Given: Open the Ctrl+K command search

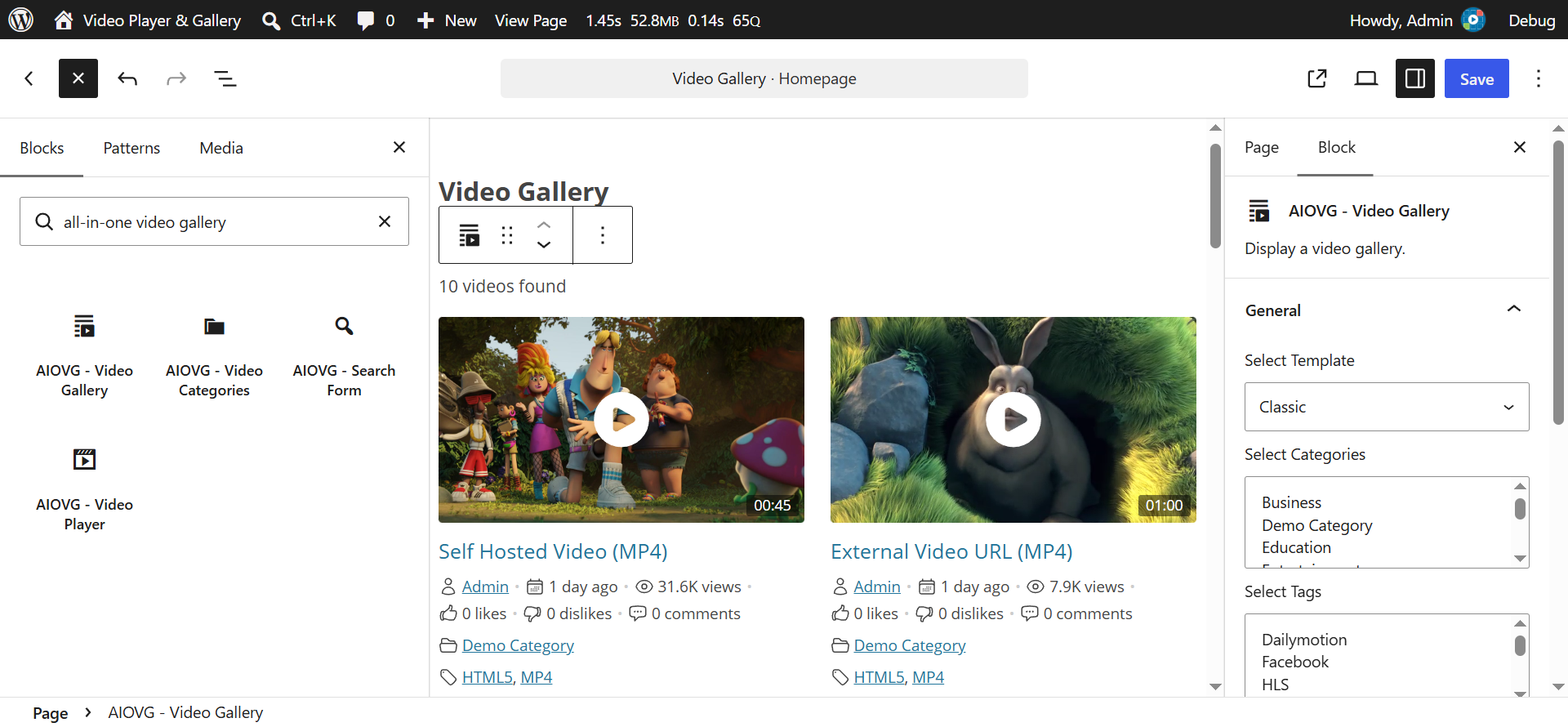Looking at the screenshot, I should coord(299,20).
